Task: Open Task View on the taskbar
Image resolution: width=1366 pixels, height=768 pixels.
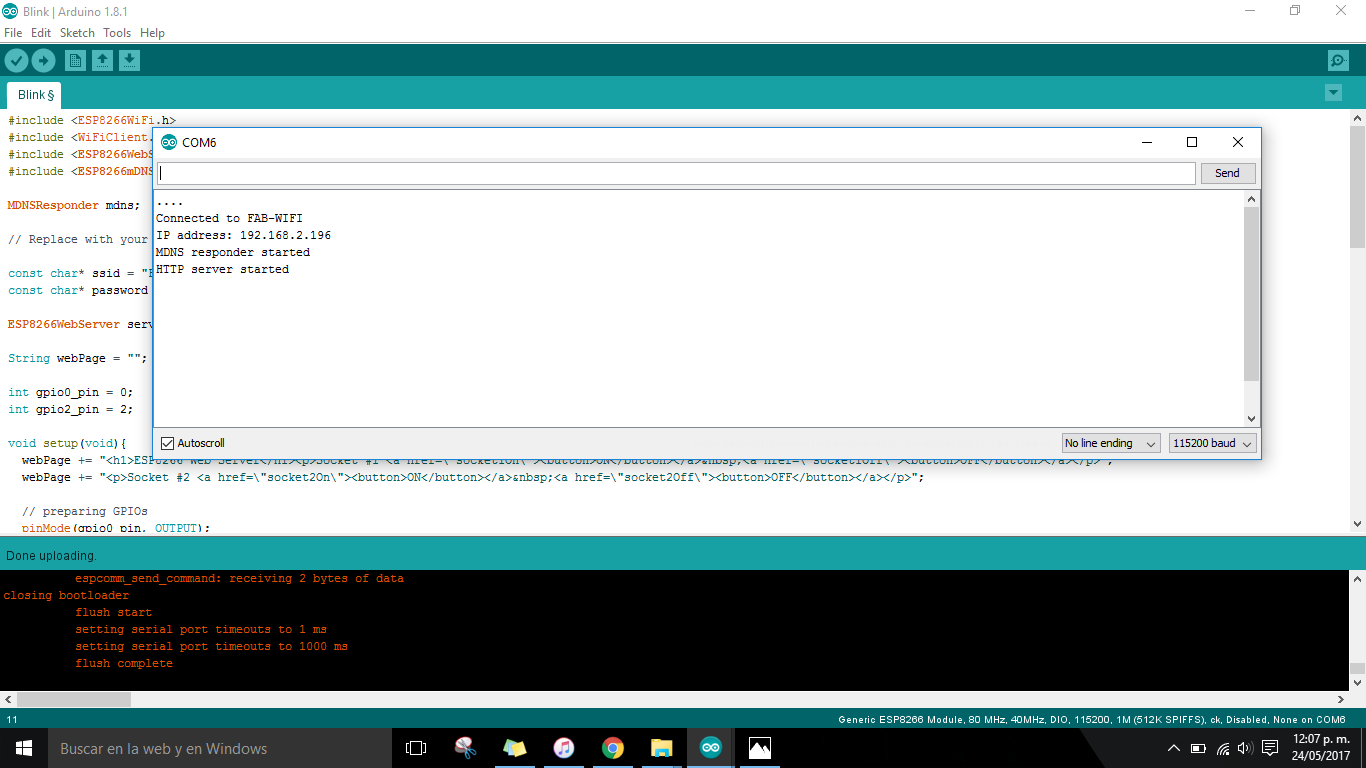Action: [416, 748]
